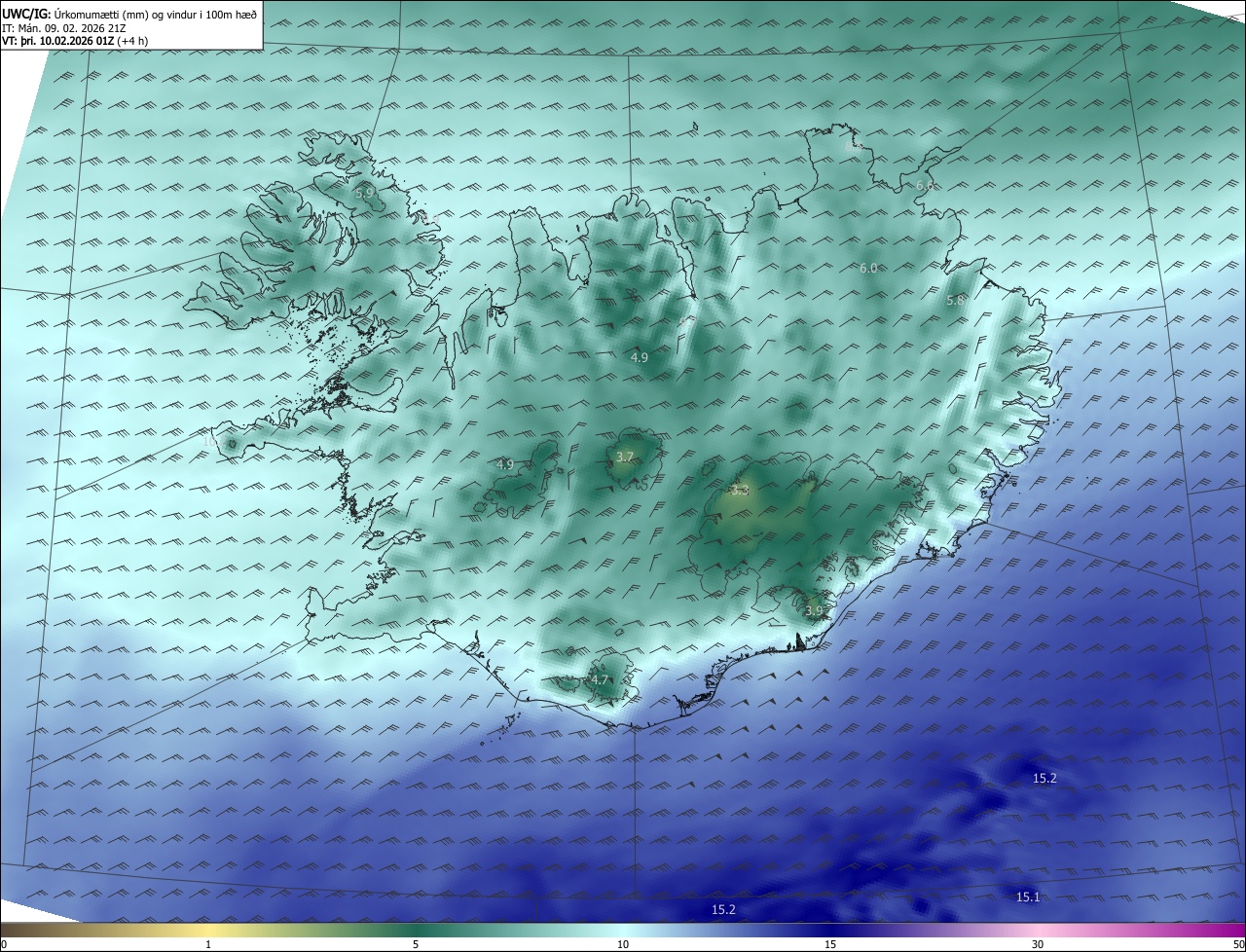This screenshot has height=952, width=1246.
Task: Click the 5.9 value label on the map
Action: pyautogui.click(x=364, y=193)
